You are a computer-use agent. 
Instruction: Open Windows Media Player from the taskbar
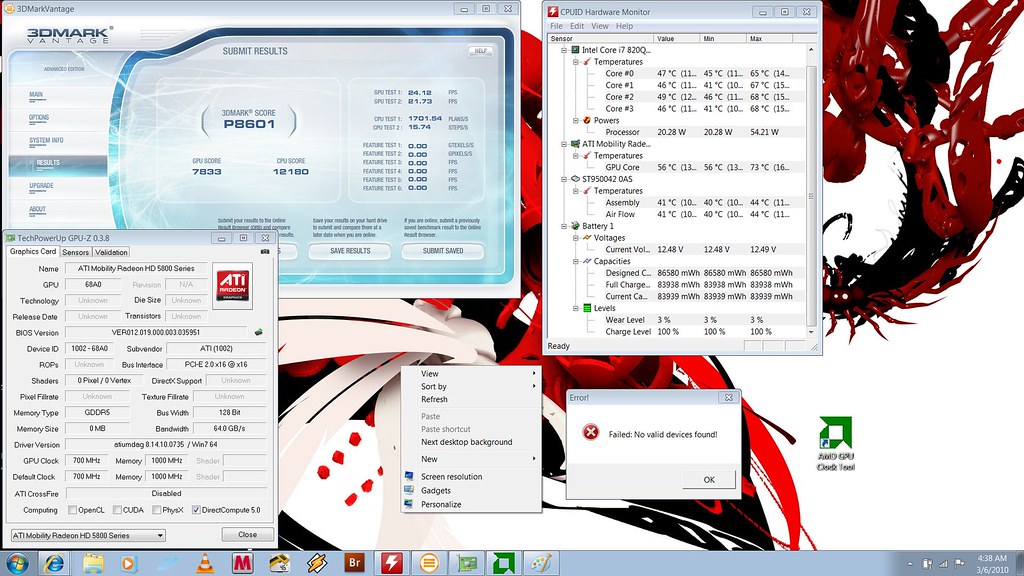tap(129, 562)
